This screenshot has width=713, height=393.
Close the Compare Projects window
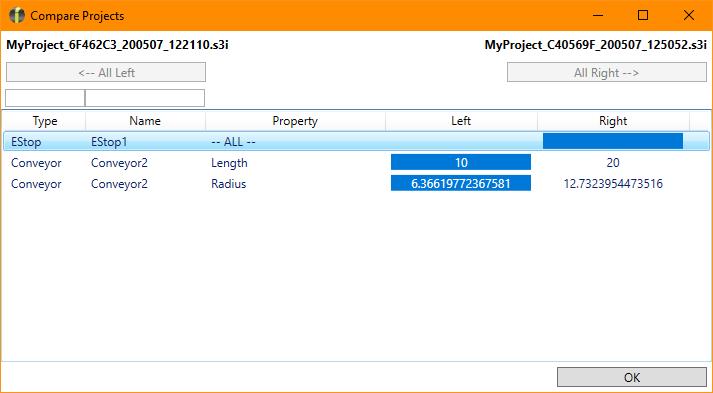tap(689, 15)
